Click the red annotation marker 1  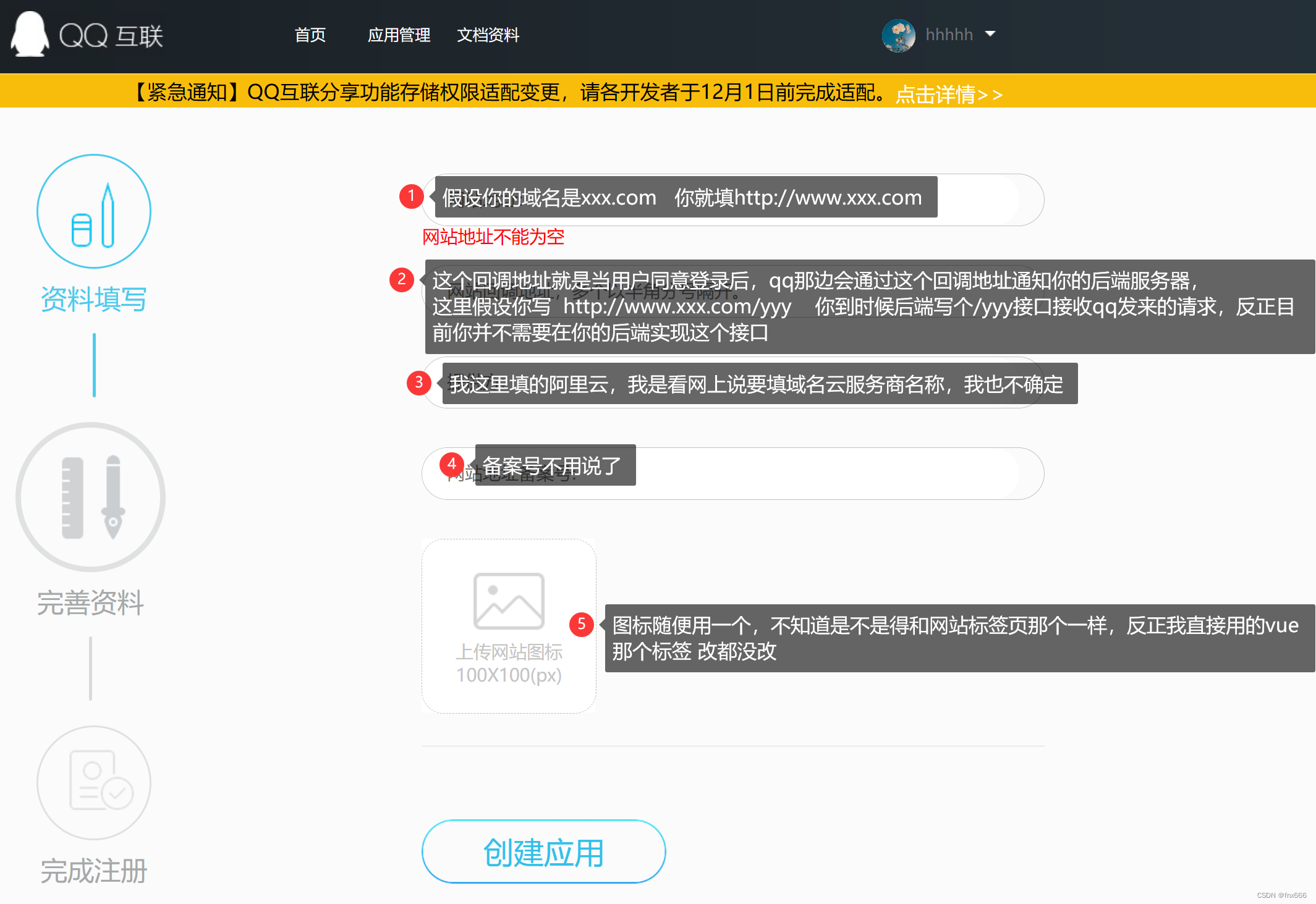coord(411,196)
